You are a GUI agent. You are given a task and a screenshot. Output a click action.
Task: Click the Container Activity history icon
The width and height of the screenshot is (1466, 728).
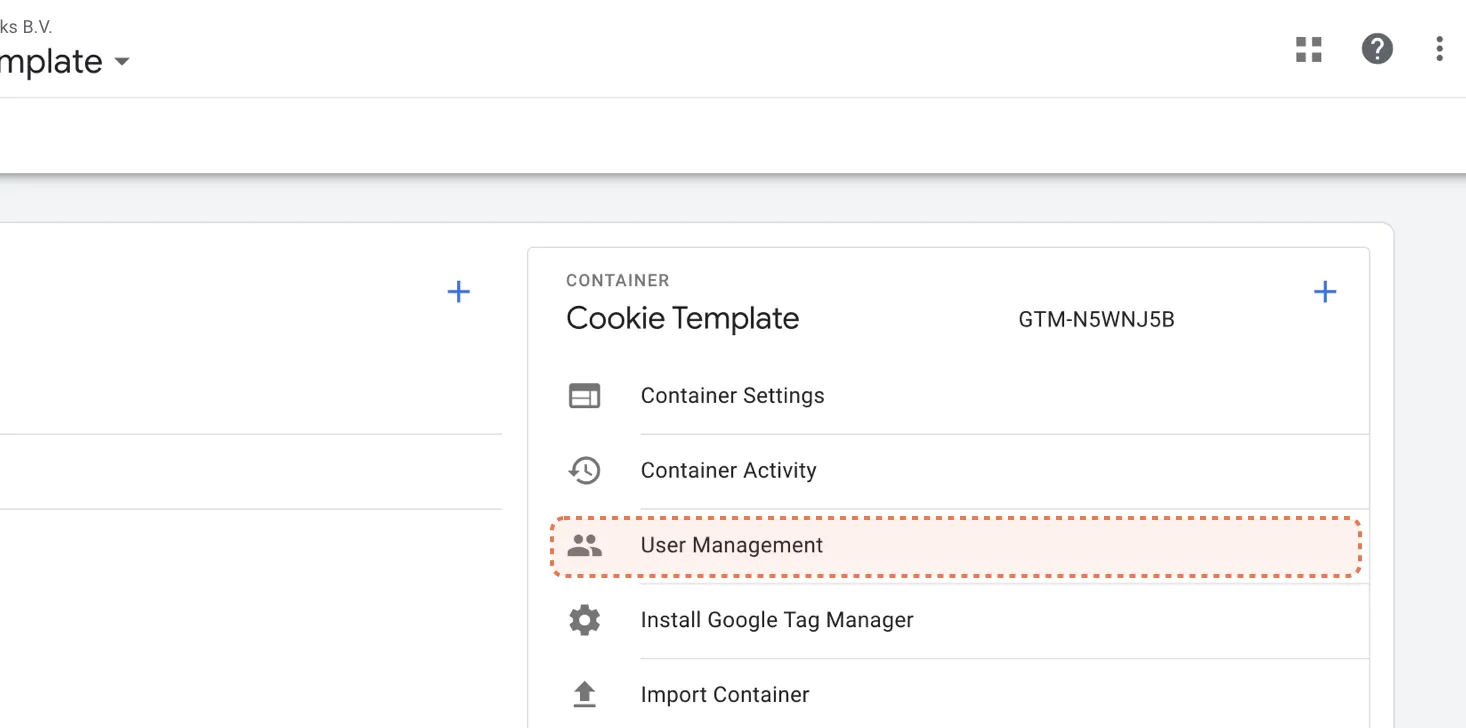584,470
